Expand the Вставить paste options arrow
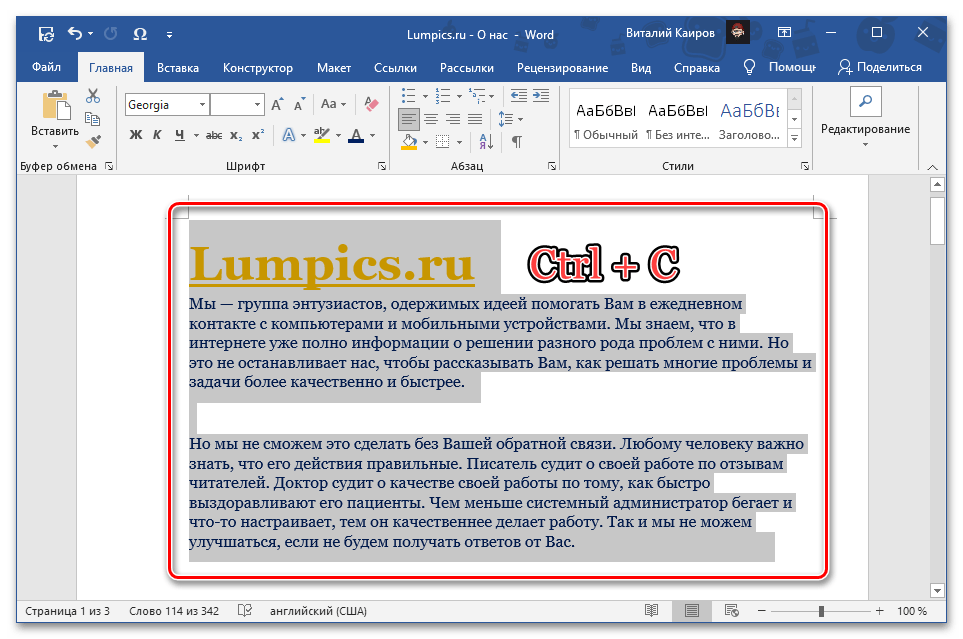963x639 pixels. (55, 146)
